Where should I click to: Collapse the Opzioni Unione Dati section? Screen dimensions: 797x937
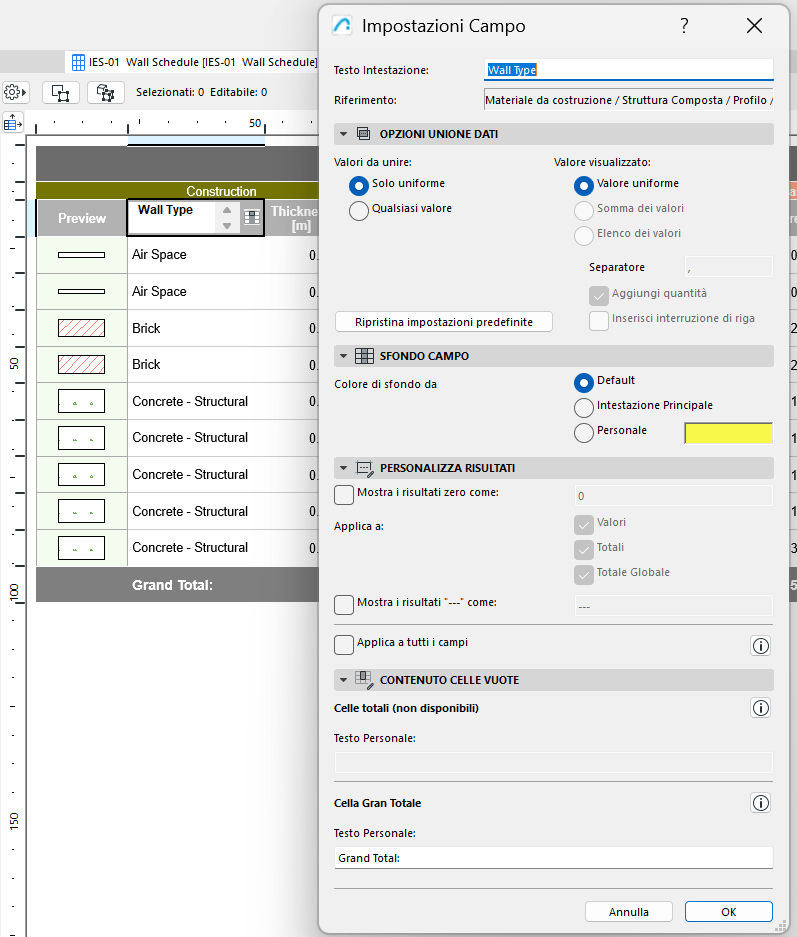point(344,134)
